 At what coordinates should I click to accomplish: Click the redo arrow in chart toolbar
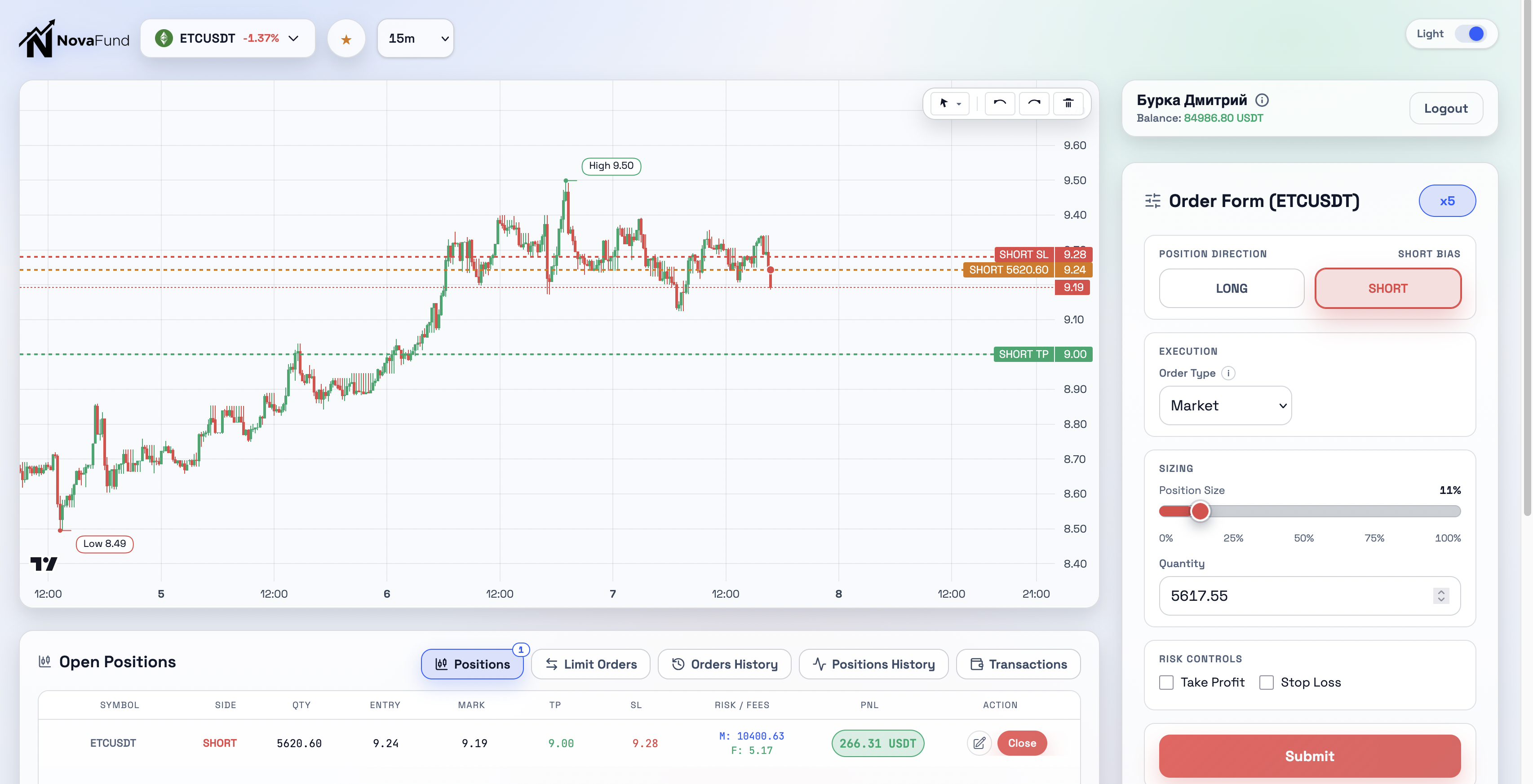pyautogui.click(x=1034, y=104)
